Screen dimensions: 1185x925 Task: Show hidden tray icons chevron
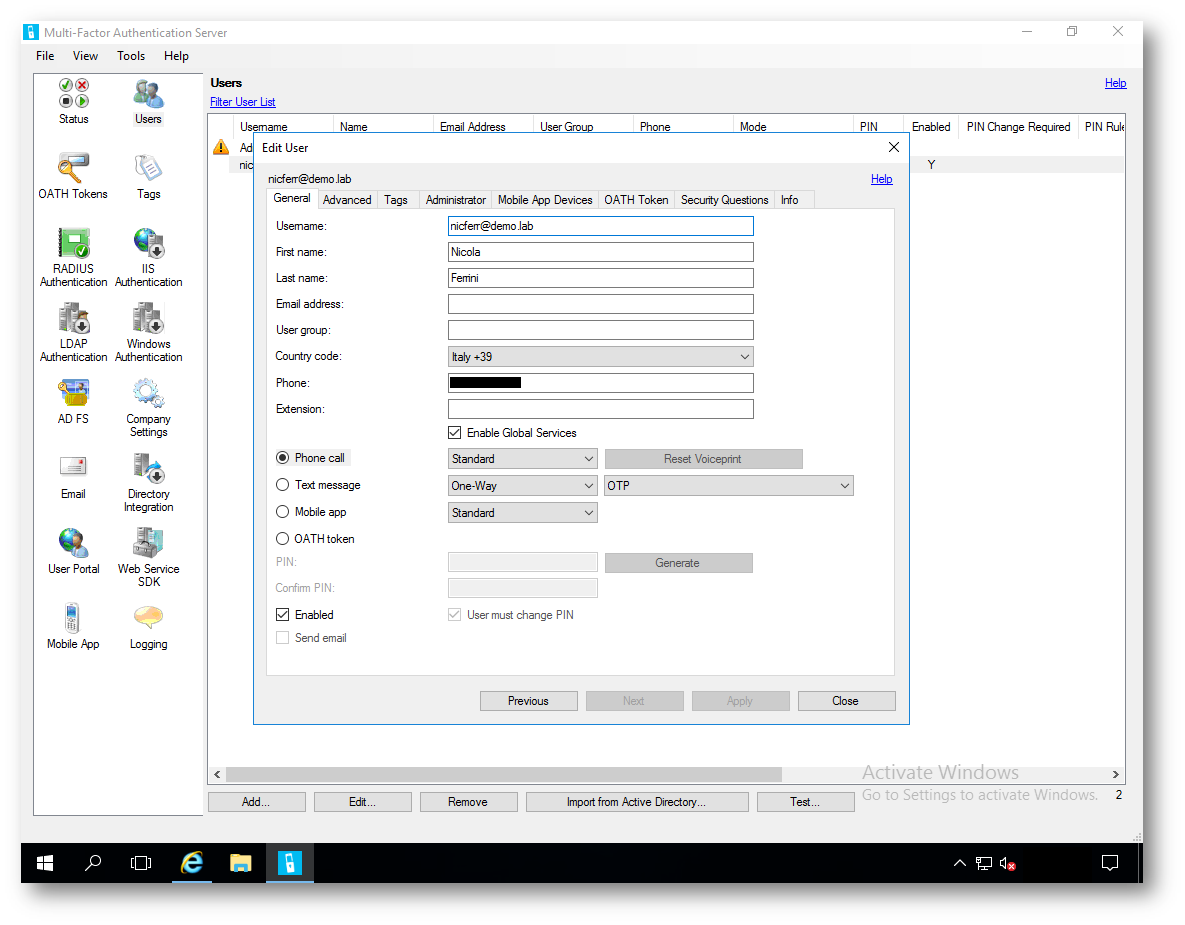[959, 863]
